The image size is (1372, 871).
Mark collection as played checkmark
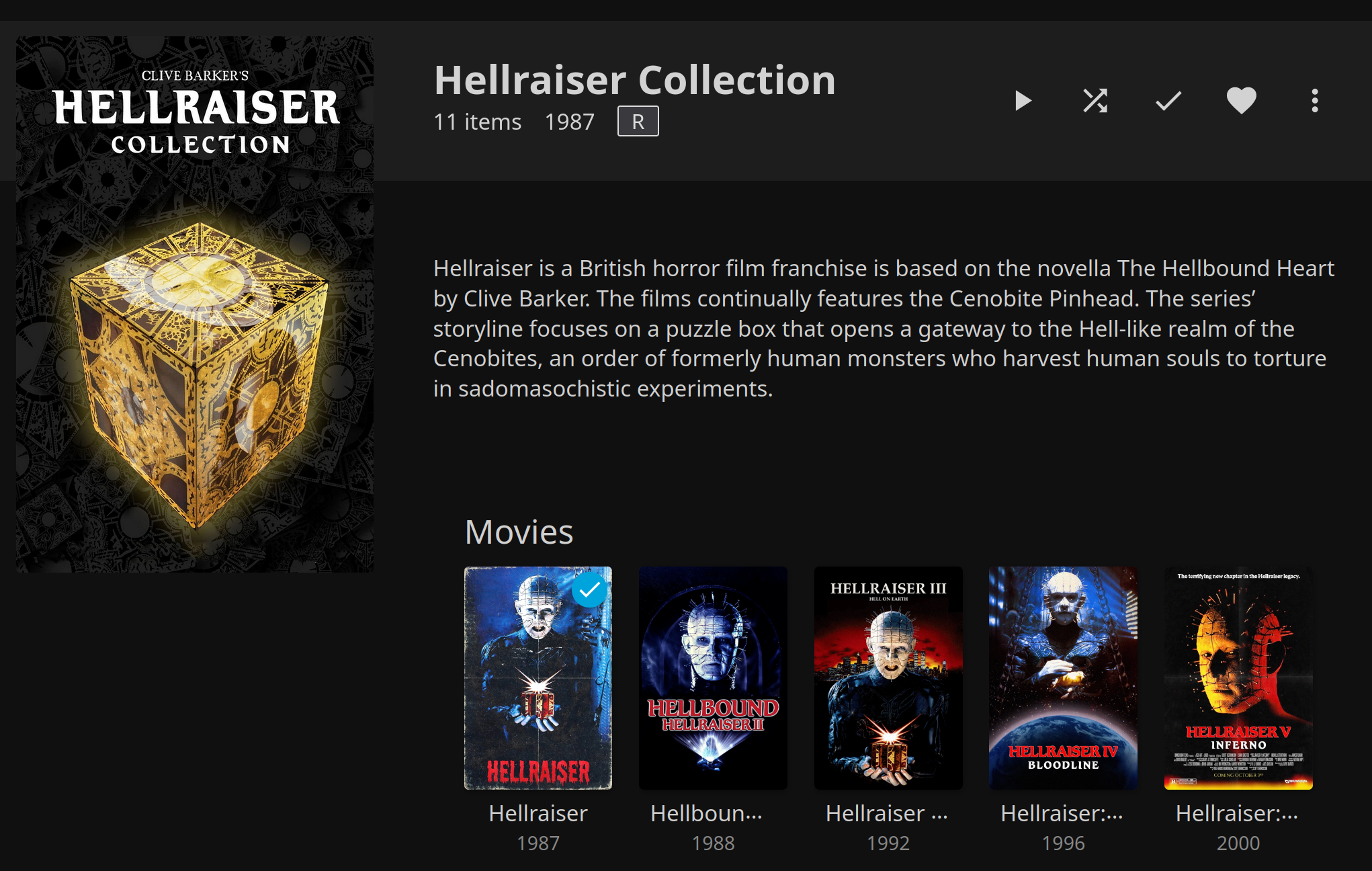[1168, 101]
